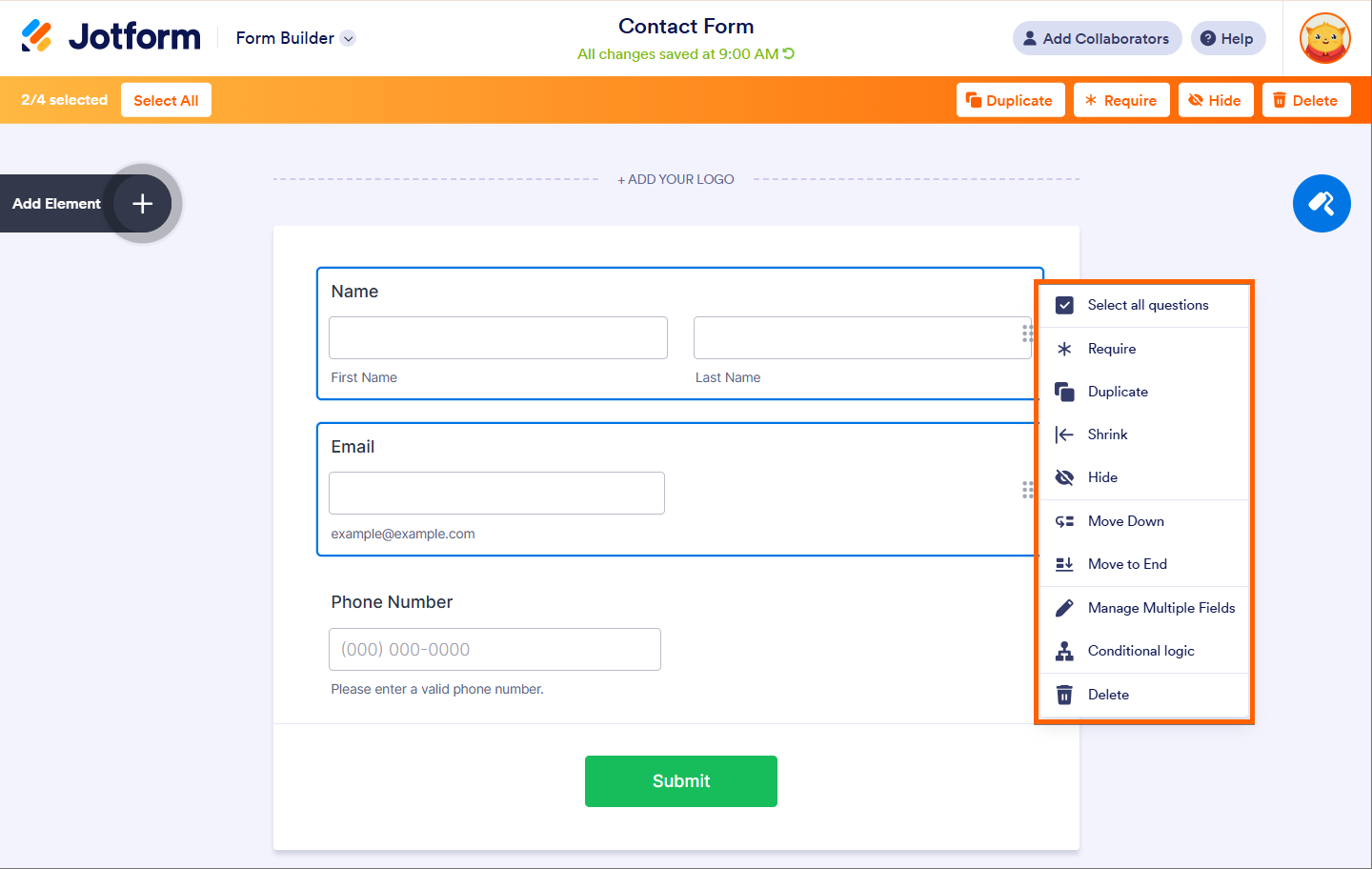This screenshot has height=869, width=1372.
Task: Hide selected fields from the toolbar
Action: coord(1215,100)
